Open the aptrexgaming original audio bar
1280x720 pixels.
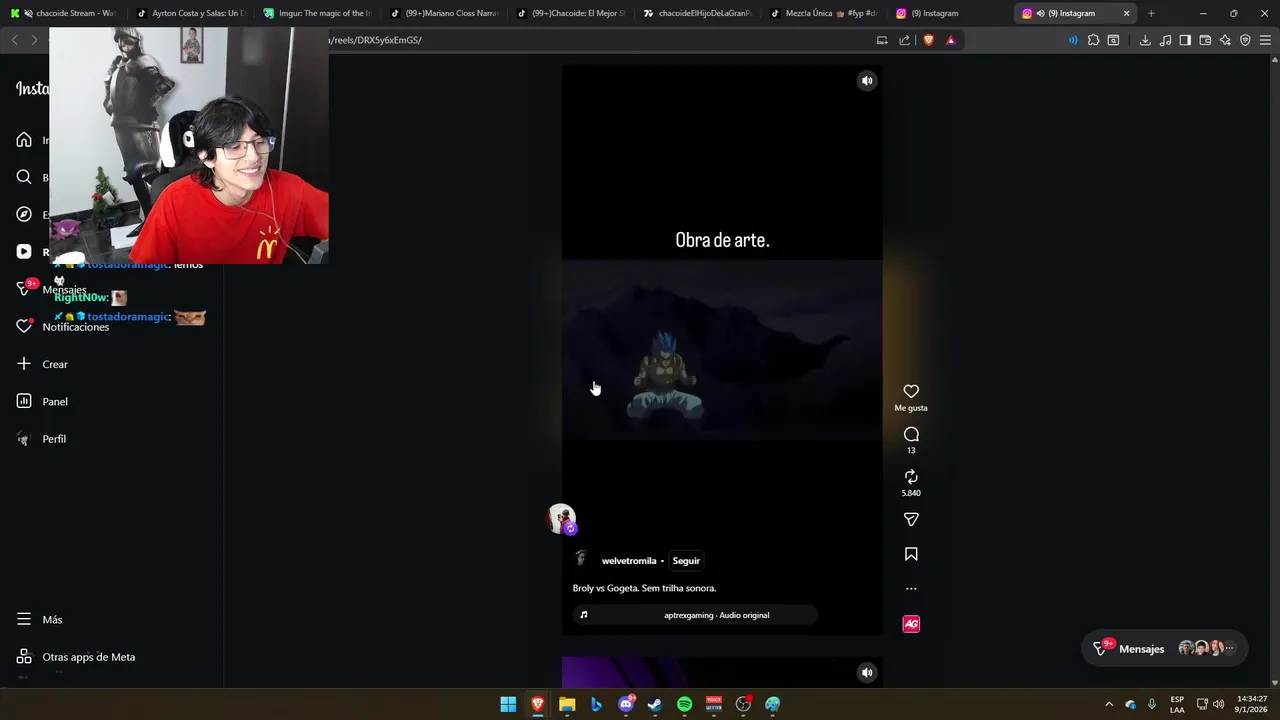[695, 615]
